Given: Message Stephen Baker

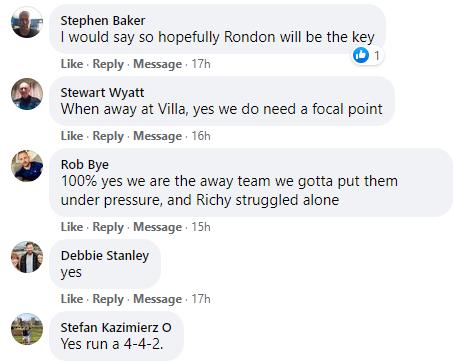Looking at the screenshot, I should 158,64.
